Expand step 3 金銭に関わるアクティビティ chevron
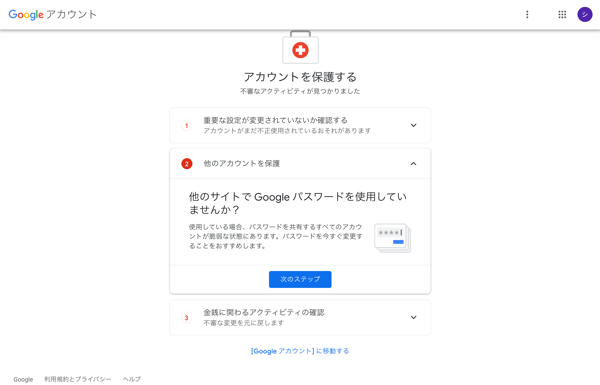Screen dimensions: 600x385 [x=413, y=318]
